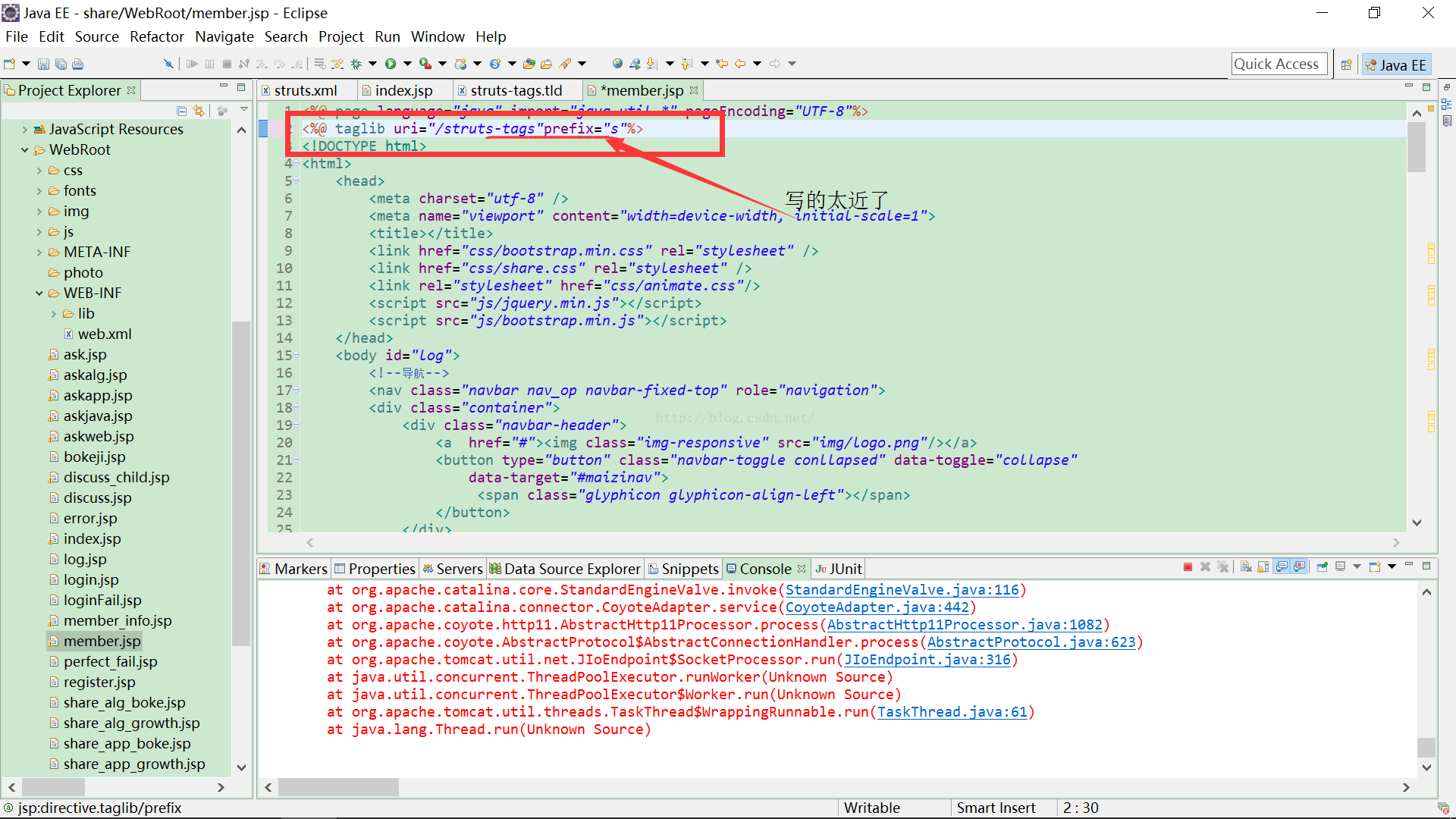Open the Debug icon dropdown arrow

372,64
